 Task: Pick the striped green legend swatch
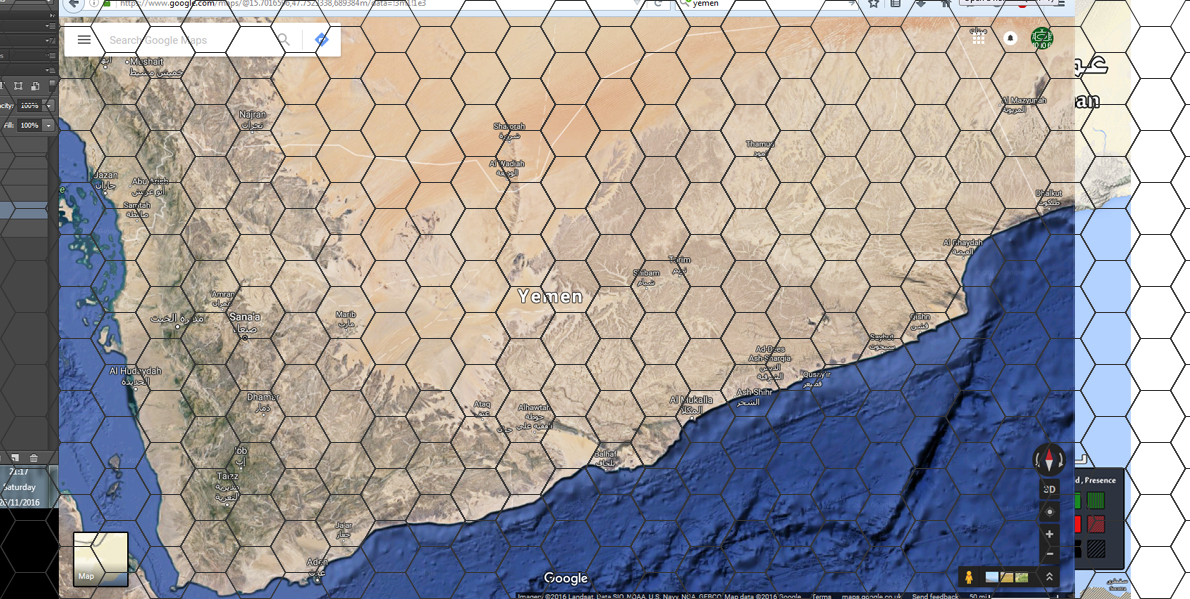(x=1096, y=500)
